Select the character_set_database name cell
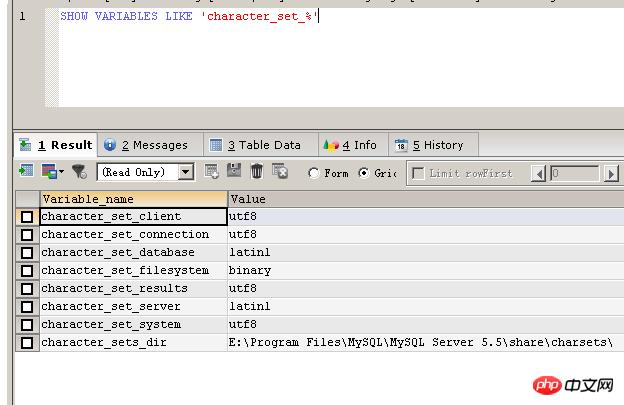The image size is (624, 405). (x=134, y=252)
